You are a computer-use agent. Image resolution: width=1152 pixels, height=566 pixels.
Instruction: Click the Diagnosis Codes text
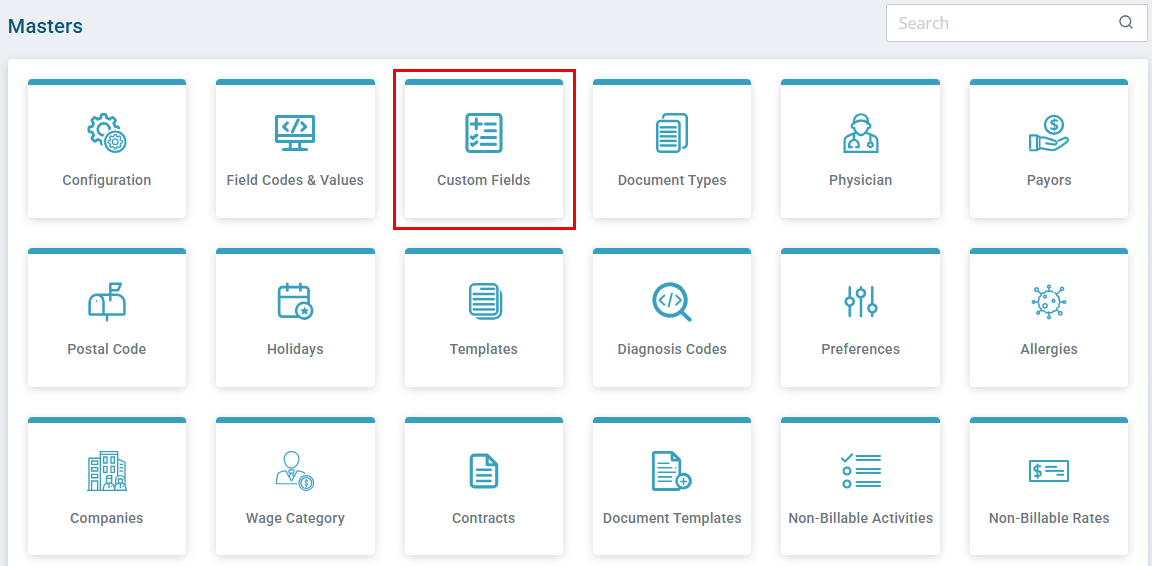pyautogui.click(x=672, y=349)
